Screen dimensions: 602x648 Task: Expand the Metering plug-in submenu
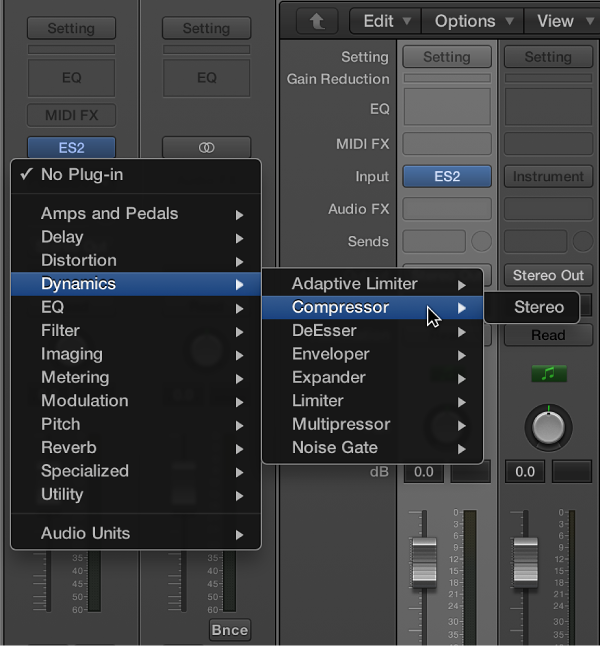pyautogui.click(x=136, y=377)
